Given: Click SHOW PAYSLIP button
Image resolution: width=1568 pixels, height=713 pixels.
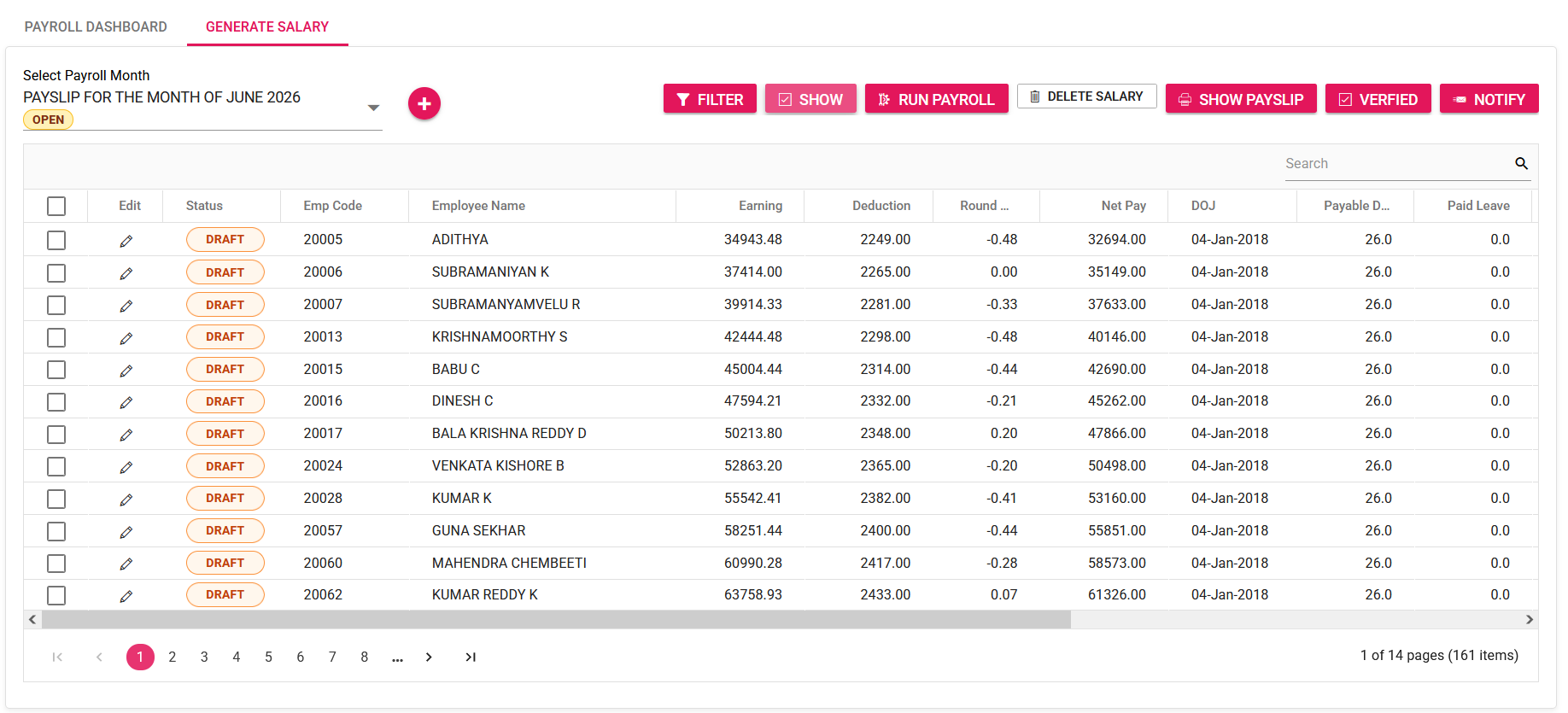Looking at the screenshot, I should (1241, 99).
